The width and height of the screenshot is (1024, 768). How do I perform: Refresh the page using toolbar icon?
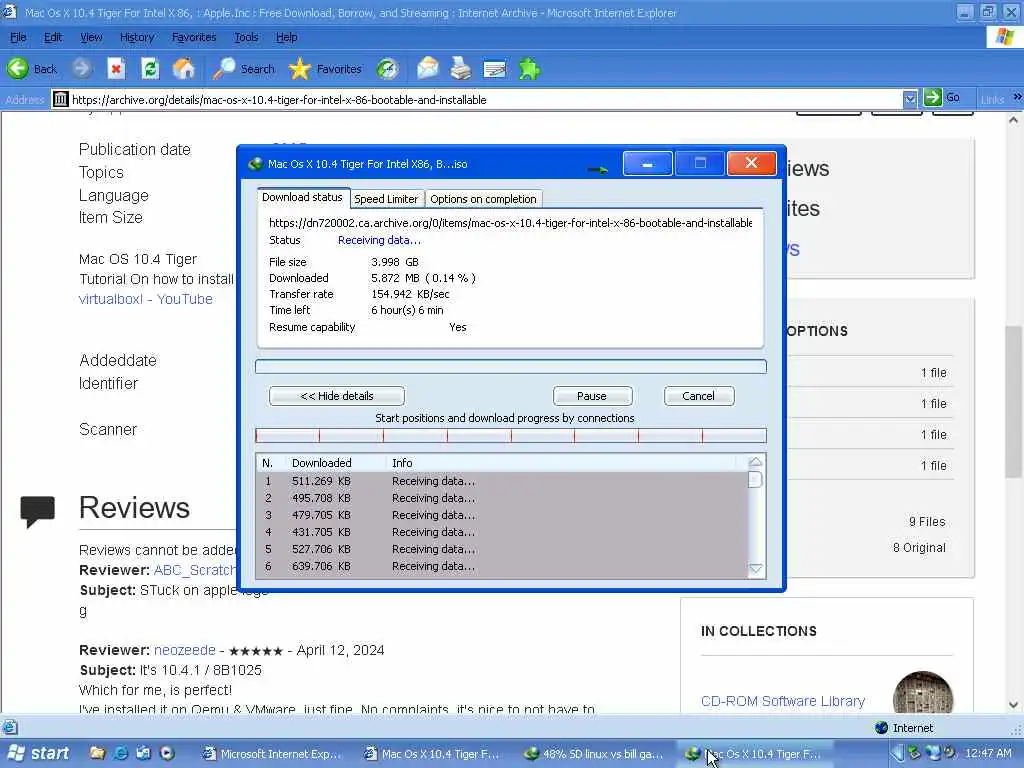tap(150, 68)
